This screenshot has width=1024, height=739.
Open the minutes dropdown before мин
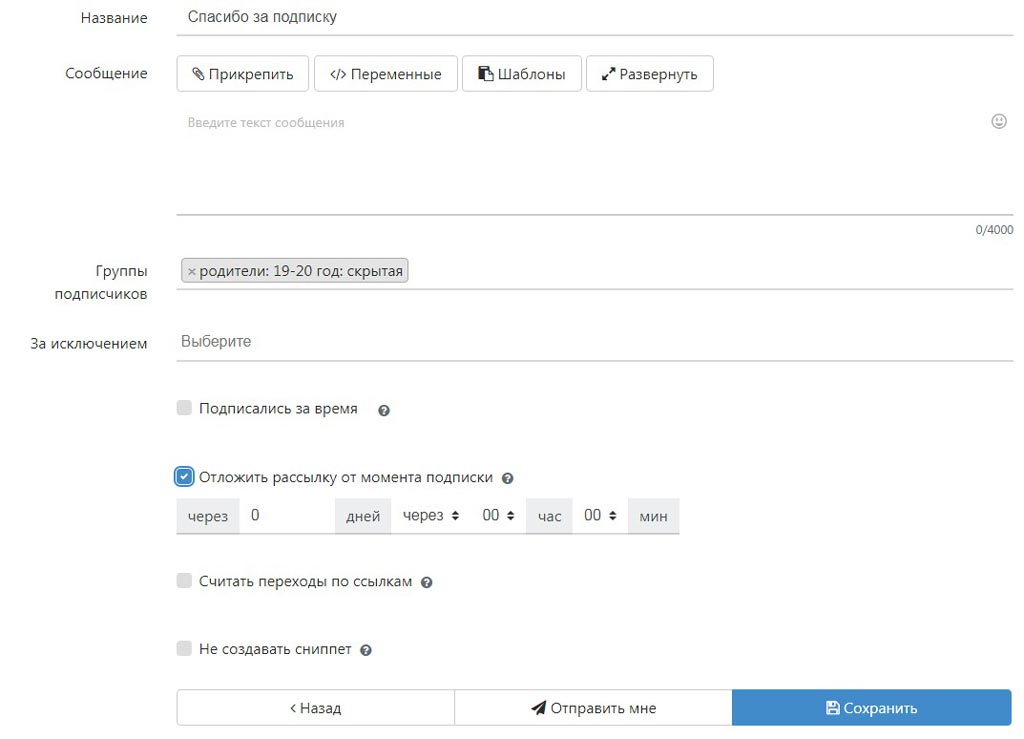(x=599, y=516)
